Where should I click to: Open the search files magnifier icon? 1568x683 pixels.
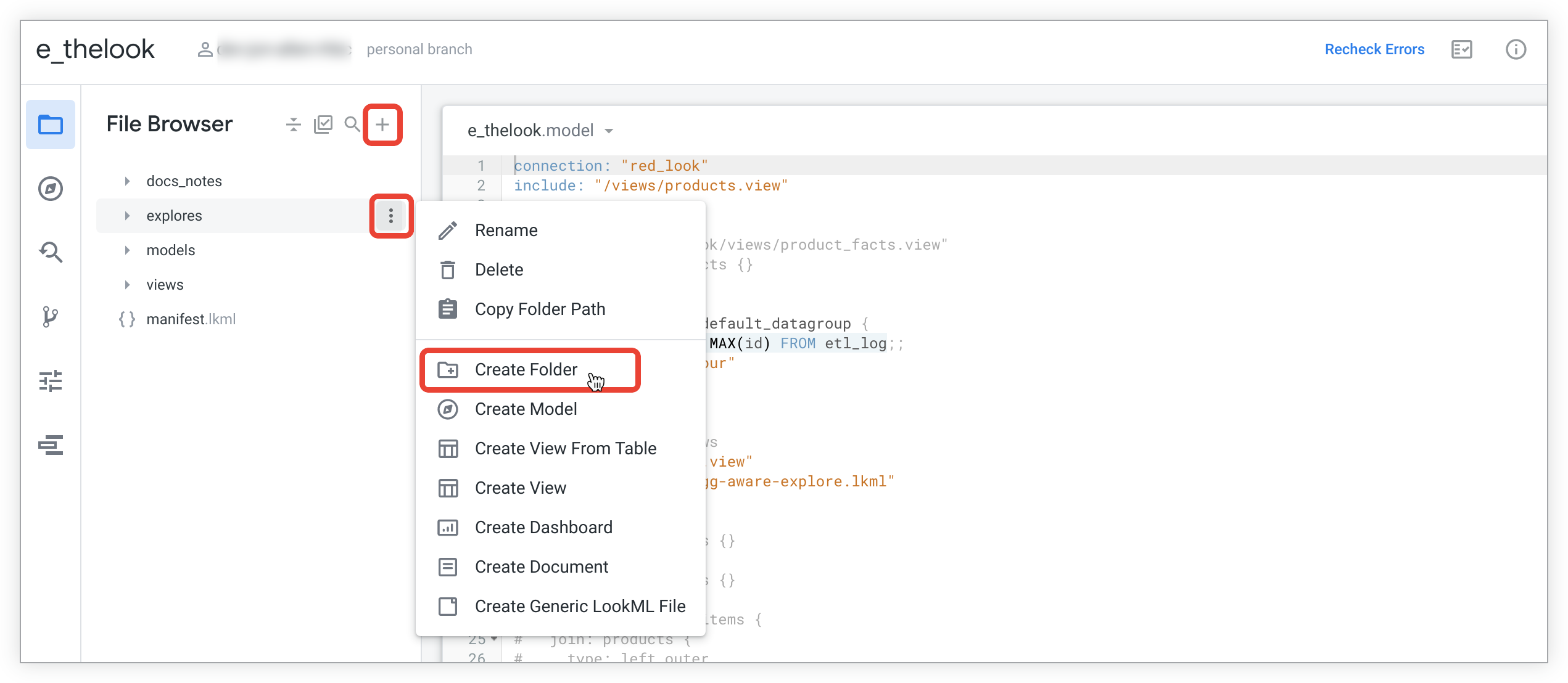(x=352, y=125)
